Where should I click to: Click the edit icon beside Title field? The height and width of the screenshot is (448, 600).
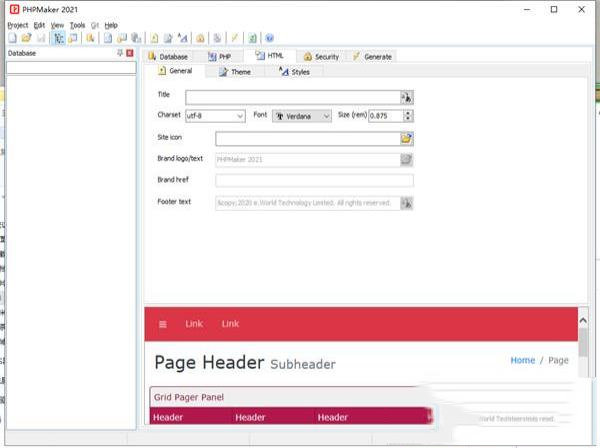point(406,96)
